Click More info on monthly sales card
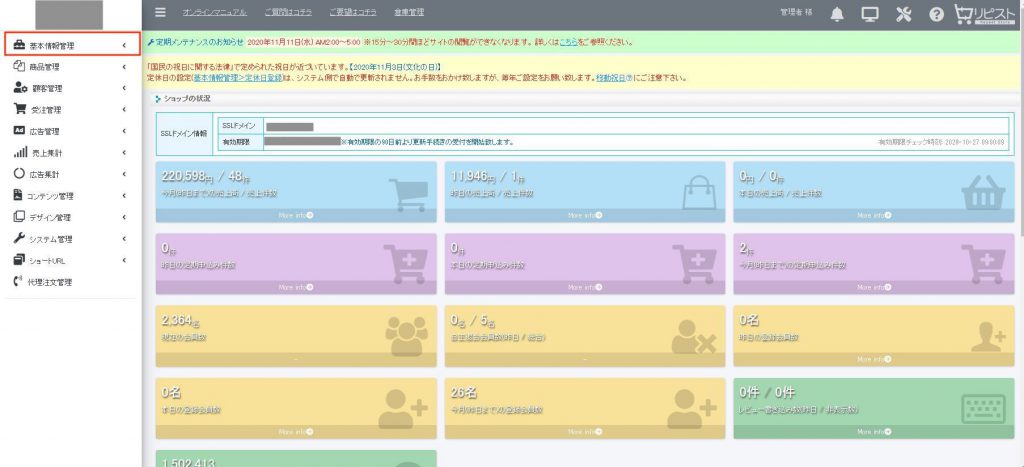This screenshot has height=467, width=1024. [296, 215]
